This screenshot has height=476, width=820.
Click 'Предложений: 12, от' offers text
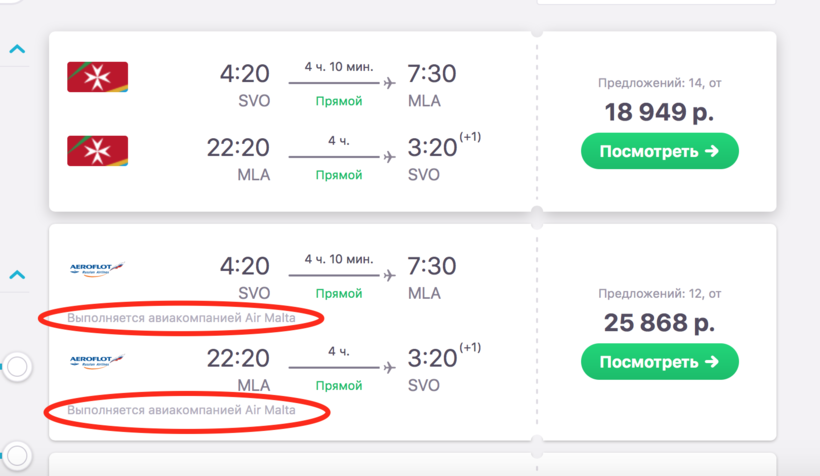pyautogui.click(x=659, y=294)
